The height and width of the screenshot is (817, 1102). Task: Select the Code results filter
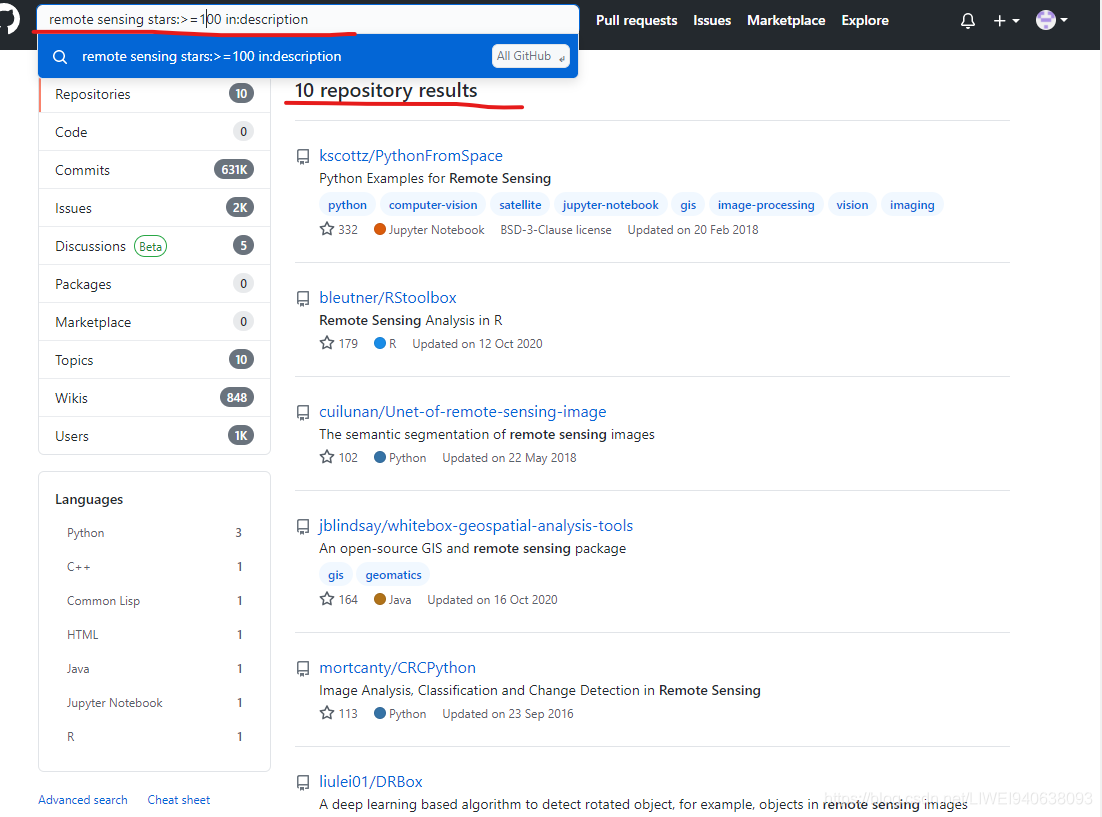click(155, 132)
